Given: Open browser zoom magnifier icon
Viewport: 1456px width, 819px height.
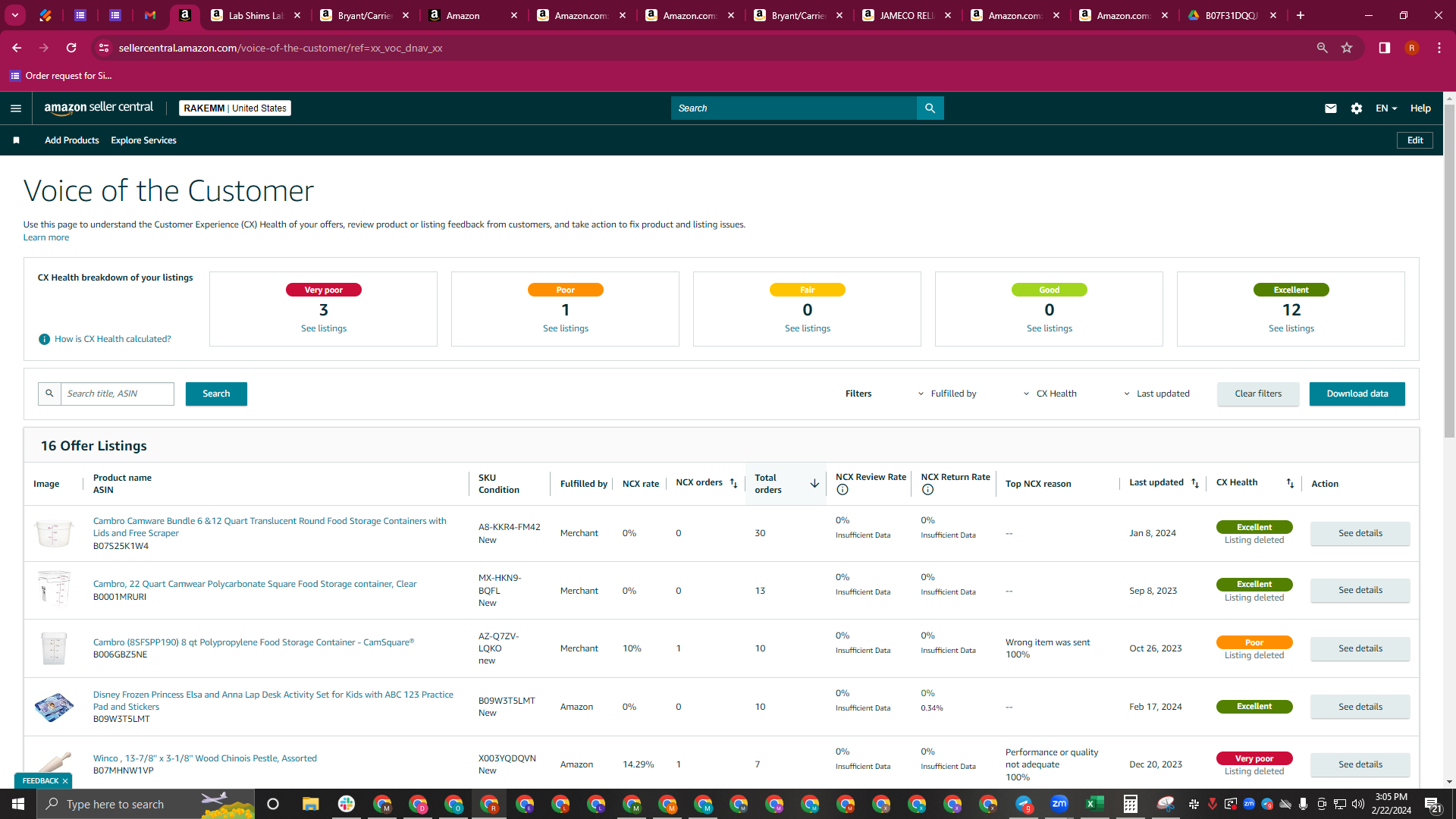Looking at the screenshot, I should pyautogui.click(x=1322, y=48).
